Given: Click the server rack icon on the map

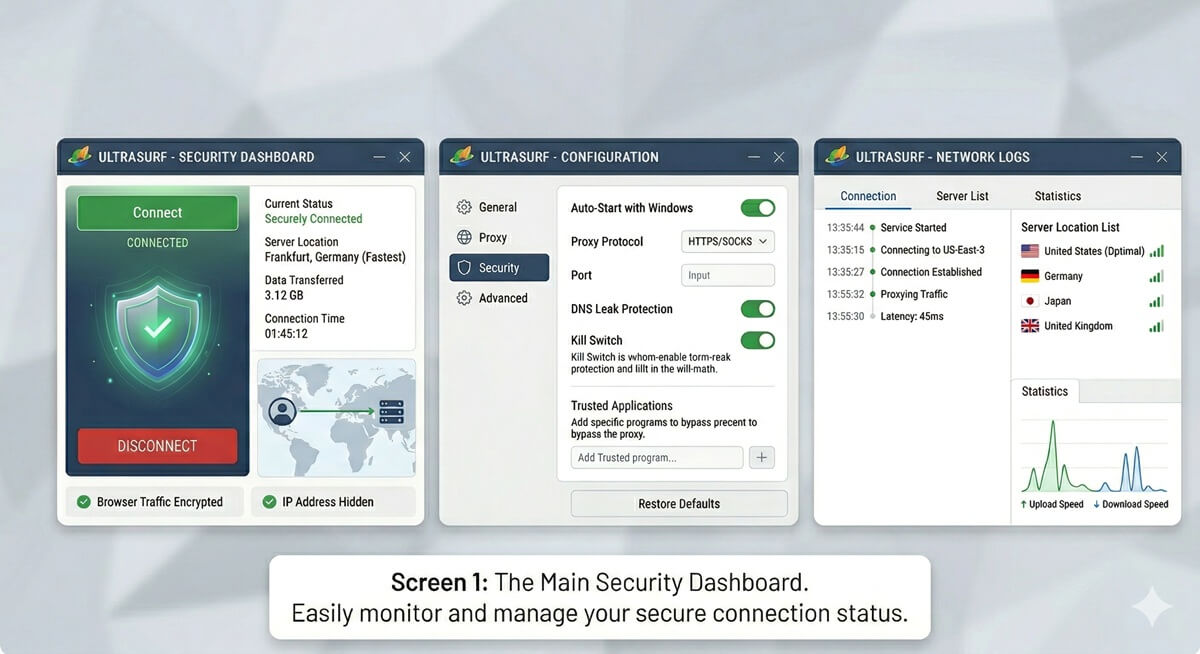Looking at the screenshot, I should pos(389,410).
